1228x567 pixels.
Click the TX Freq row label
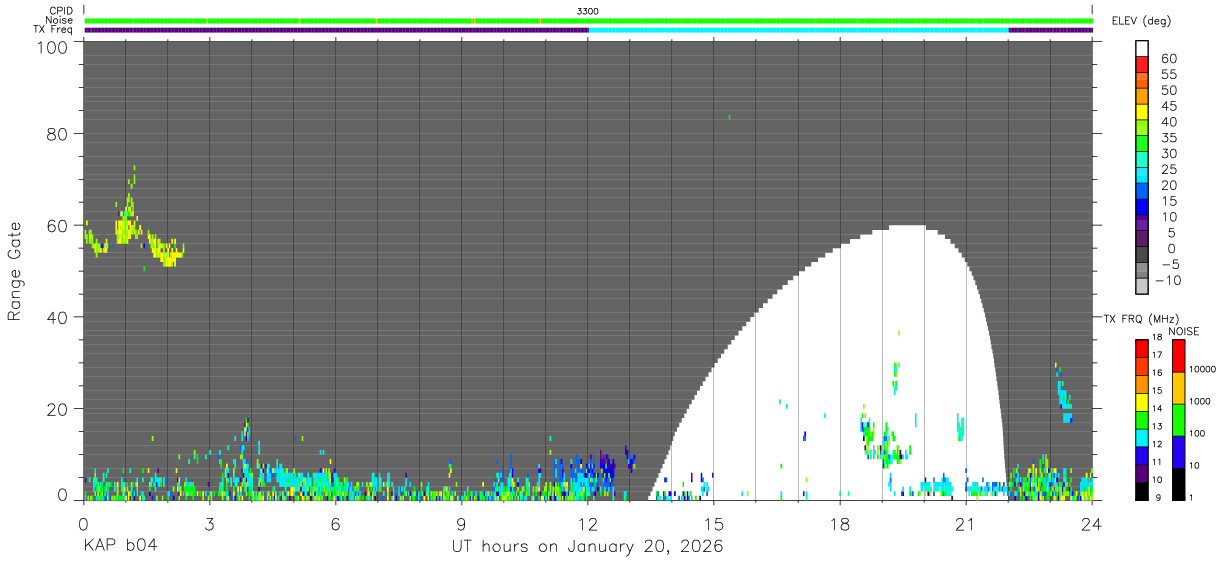54,30
